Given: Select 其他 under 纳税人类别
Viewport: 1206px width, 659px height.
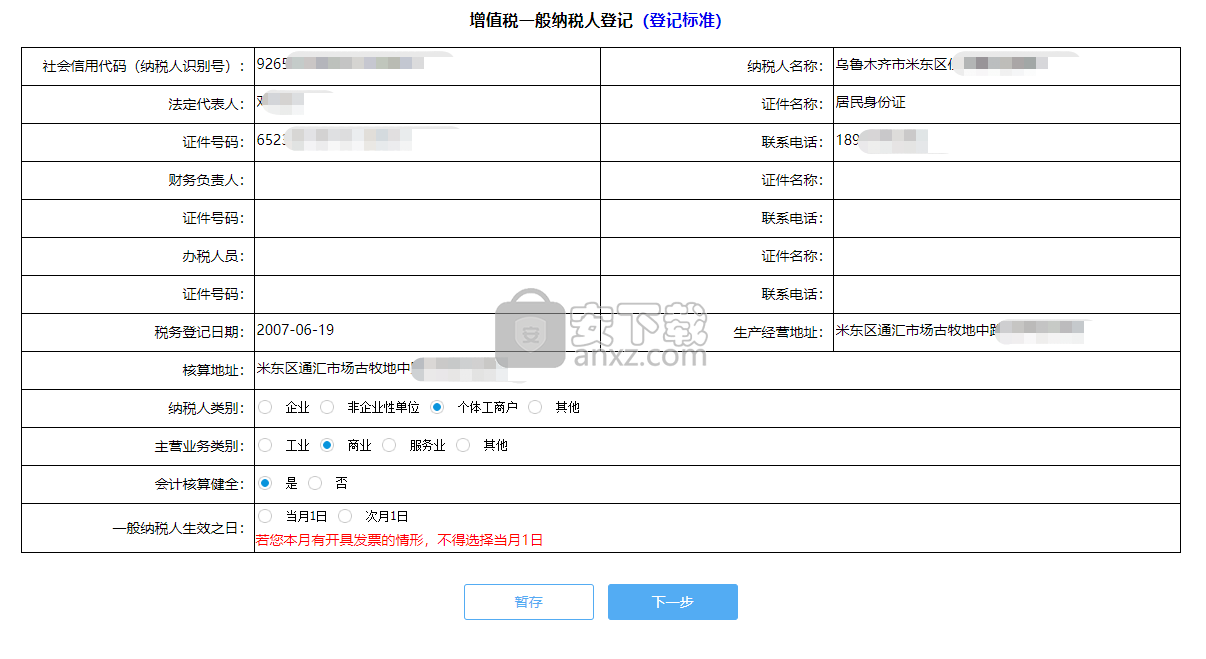Looking at the screenshot, I should point(535,407).
